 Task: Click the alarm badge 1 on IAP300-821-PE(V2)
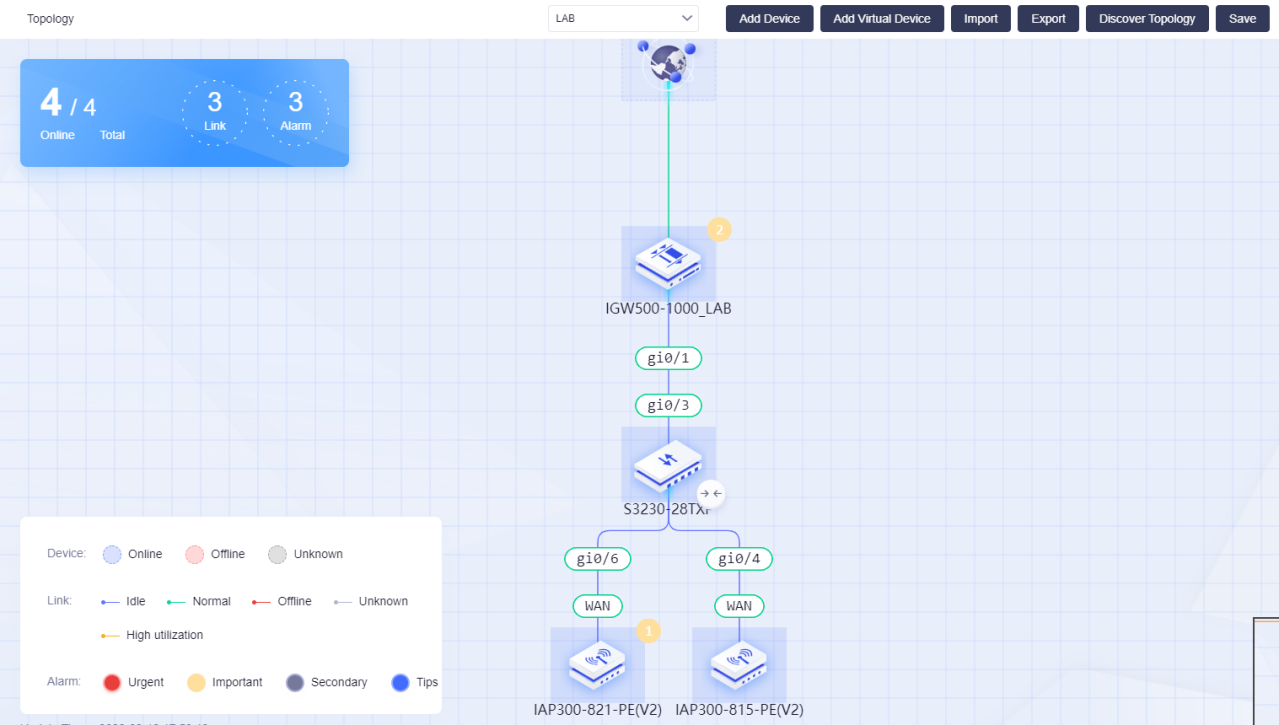[649, 631]
